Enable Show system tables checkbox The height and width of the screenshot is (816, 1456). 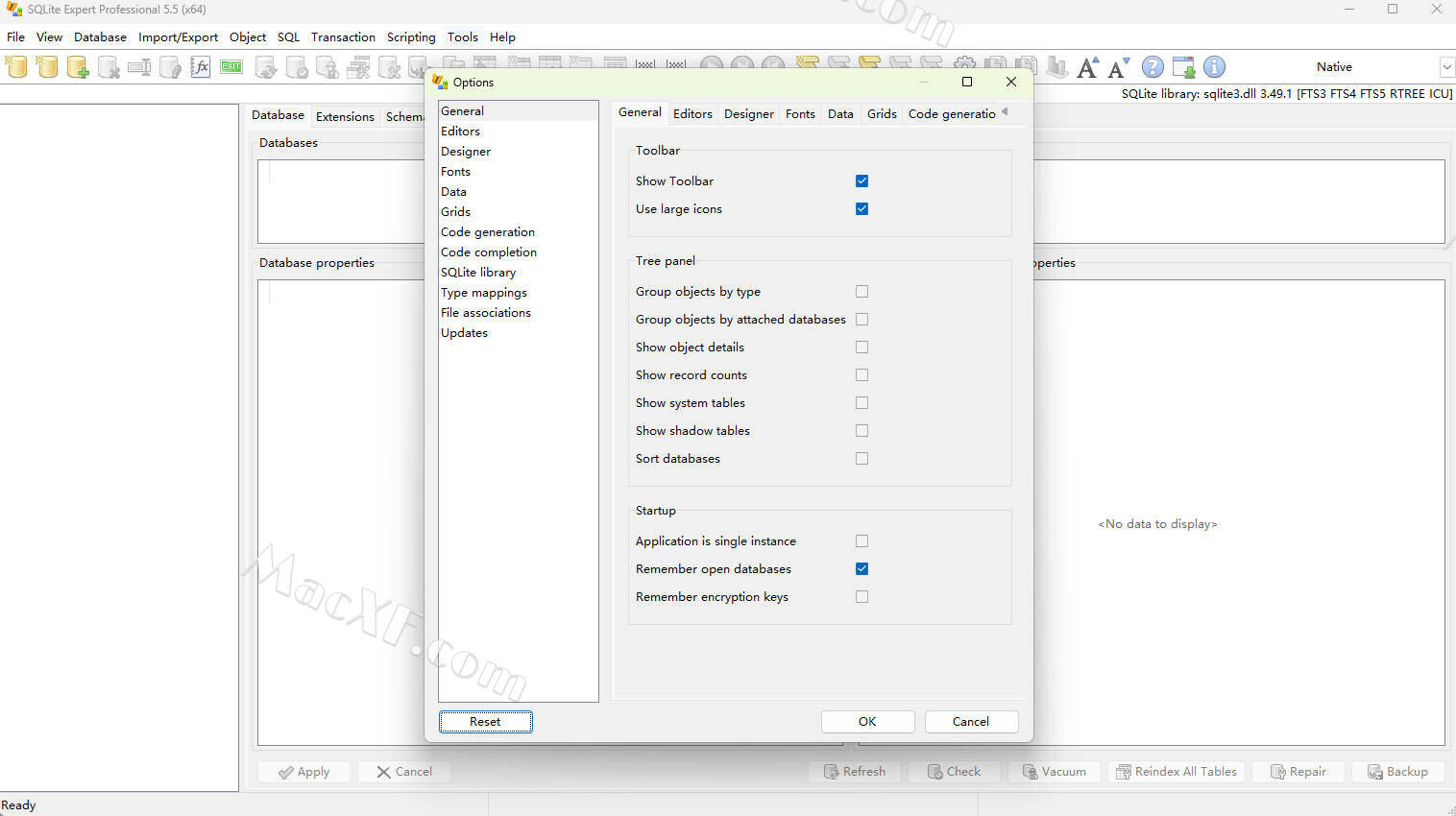(x=861, y=402)
